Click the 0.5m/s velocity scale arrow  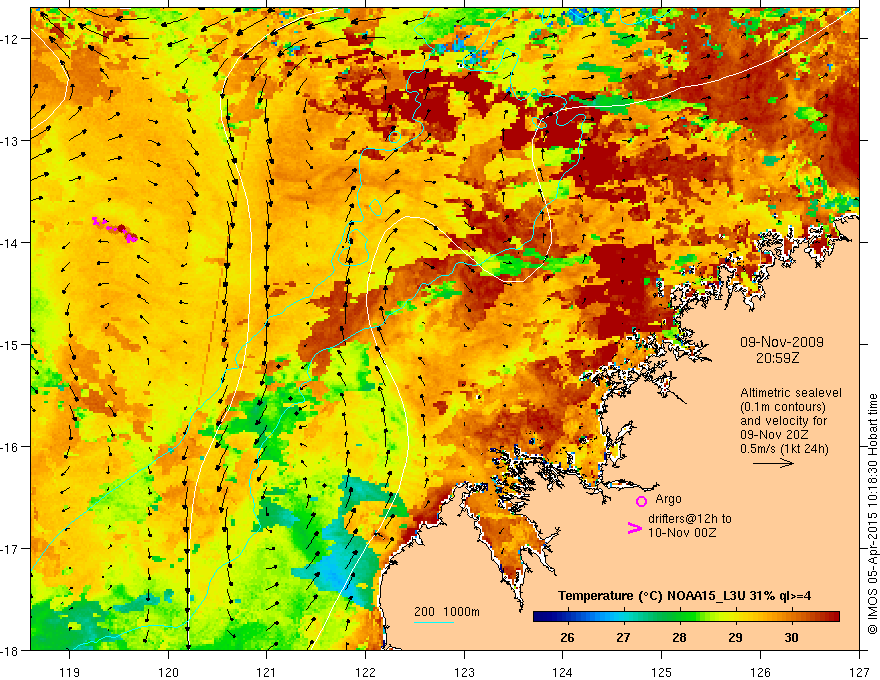click(x=773, y=463)
